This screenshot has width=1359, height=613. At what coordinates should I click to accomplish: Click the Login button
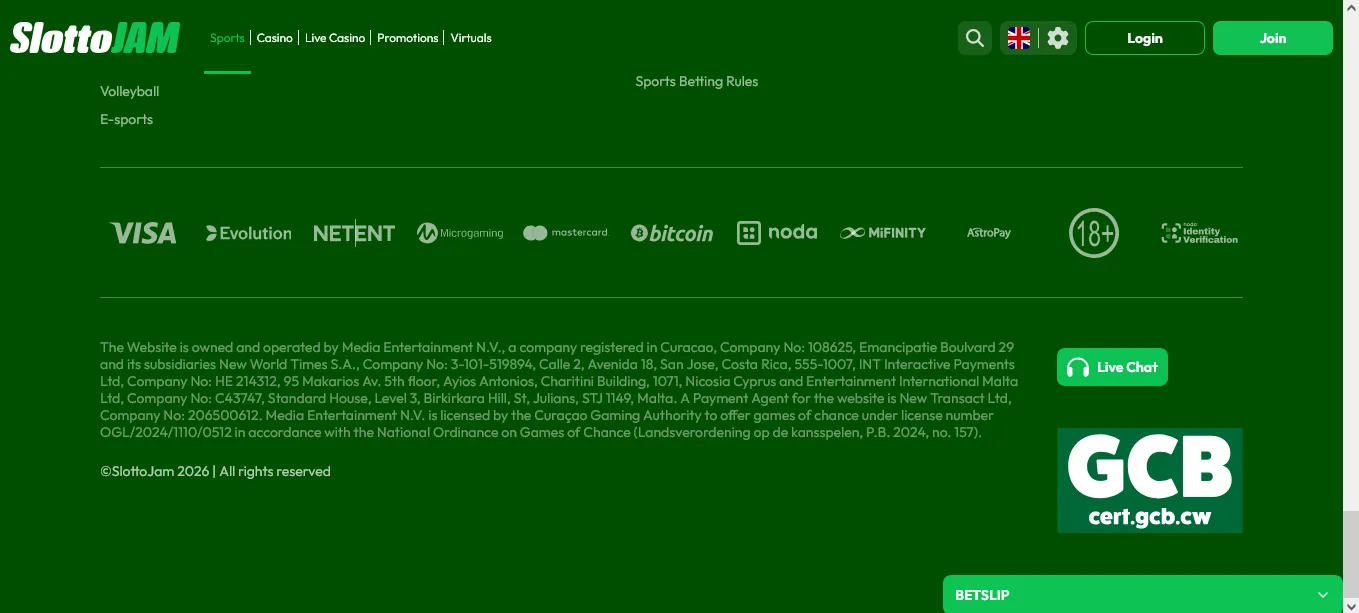1145,38
